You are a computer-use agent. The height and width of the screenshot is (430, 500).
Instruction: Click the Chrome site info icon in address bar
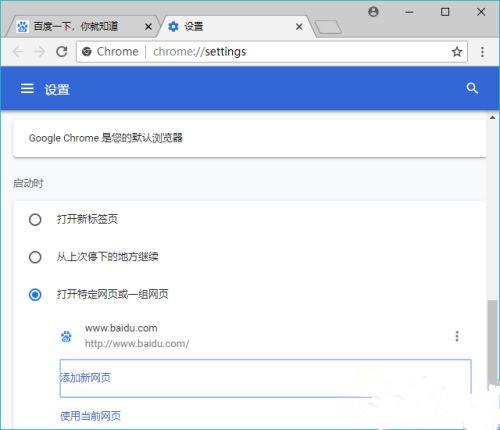[87, 52]
